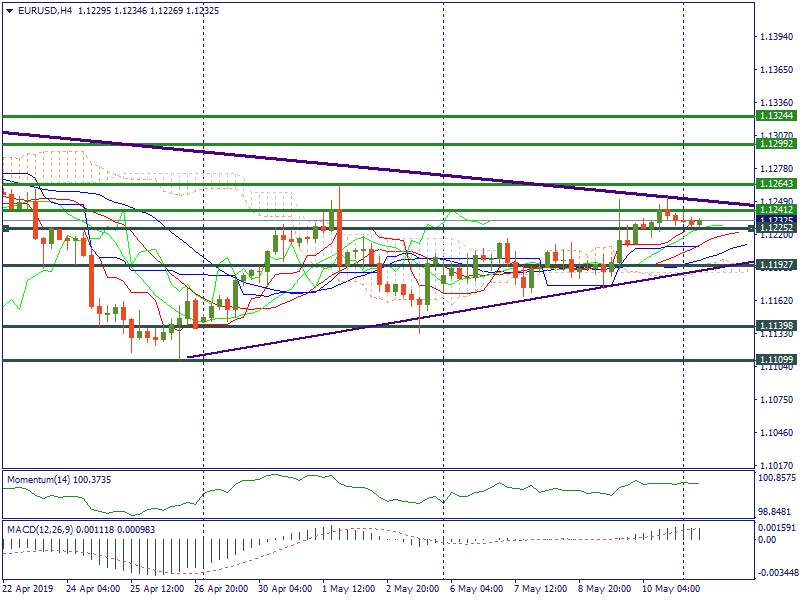Select the 1.13244 price level label
The width and height of the screenshot is (800, 600).
tap(776, 116)
